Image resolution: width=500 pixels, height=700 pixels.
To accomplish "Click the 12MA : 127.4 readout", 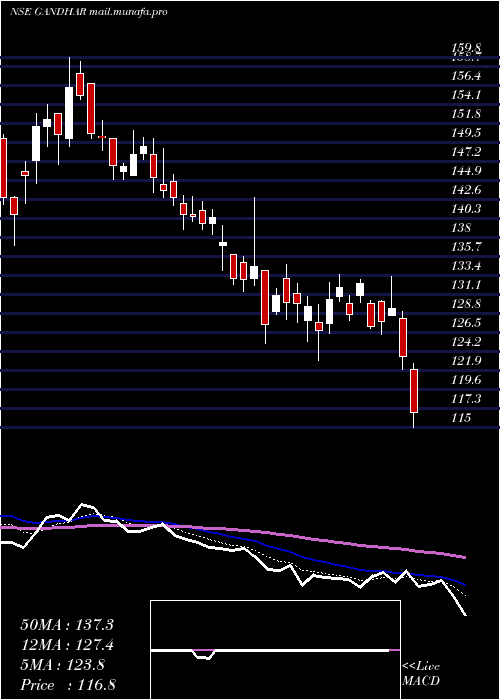I will tap(67, 645).
